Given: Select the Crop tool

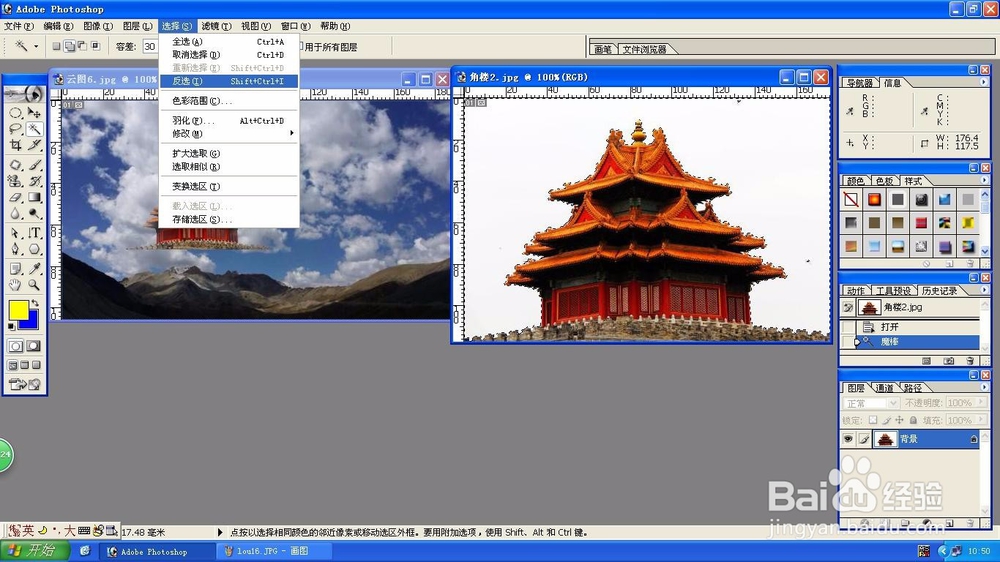Looking at the screenshot, I should [x=16, y=145].
